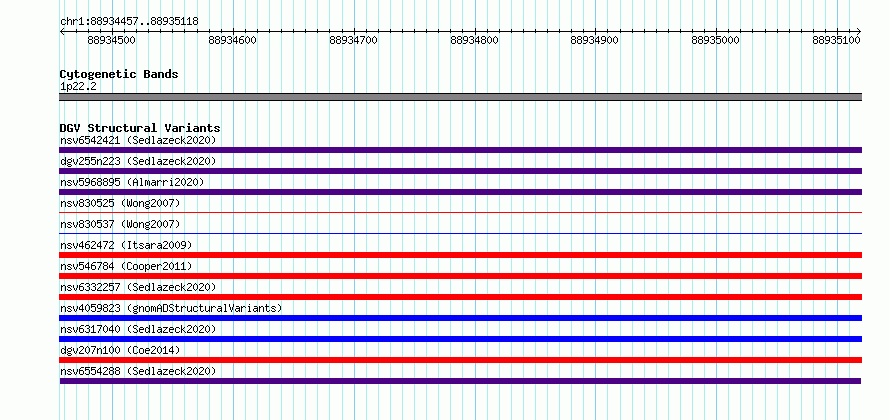Open the nsv6554288 (Sedlazeck2020) label
Image resolution: width=890 pixels, height=420 pixels.
pyautogui.click(x=138, y=371)
